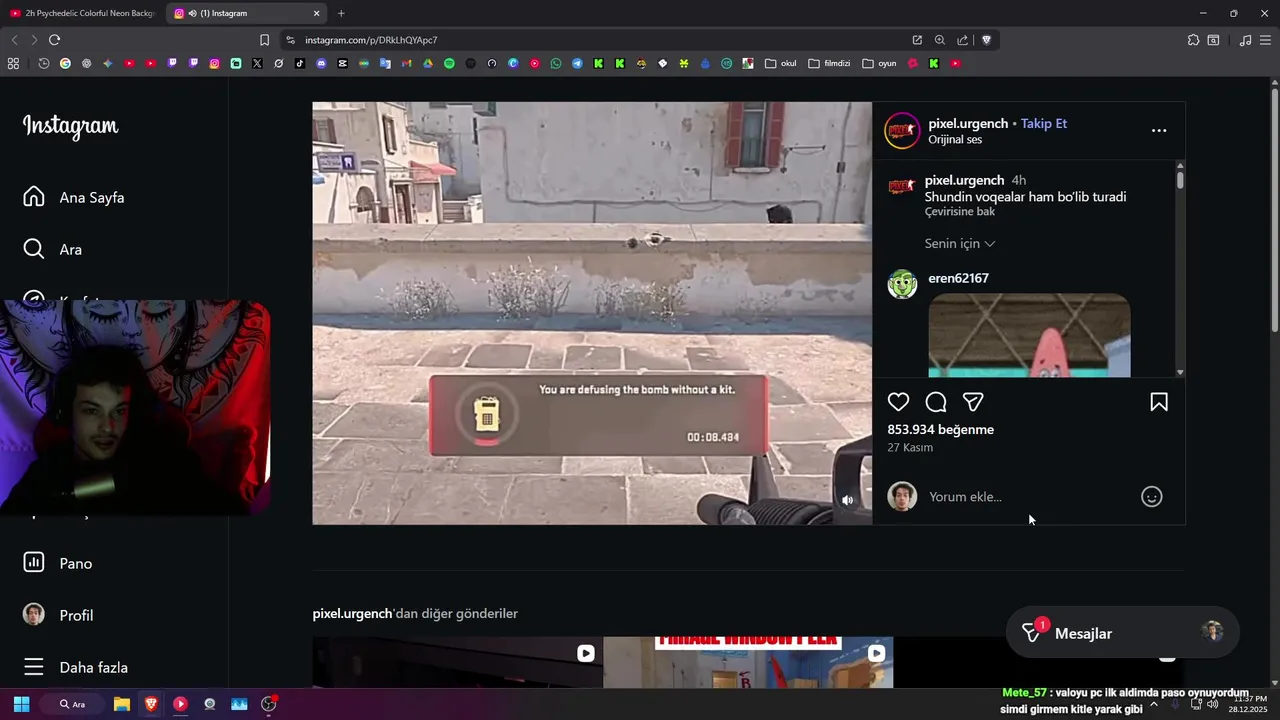1280x720 pixels.
Task: Open the Mesajlar messages panel
Action: click(x=1122, y=633)
